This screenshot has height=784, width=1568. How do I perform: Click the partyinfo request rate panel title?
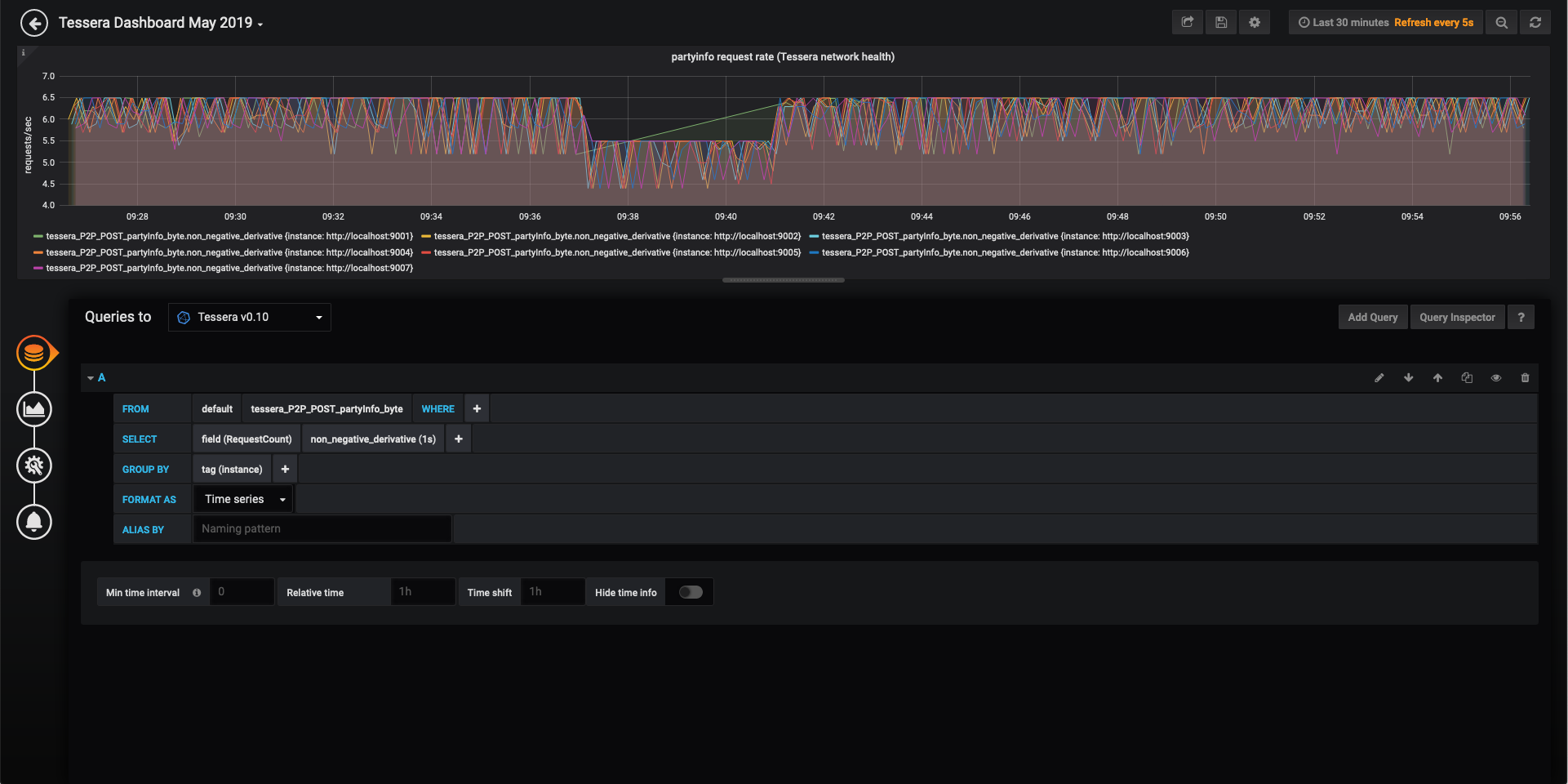(x=783, y=56)
